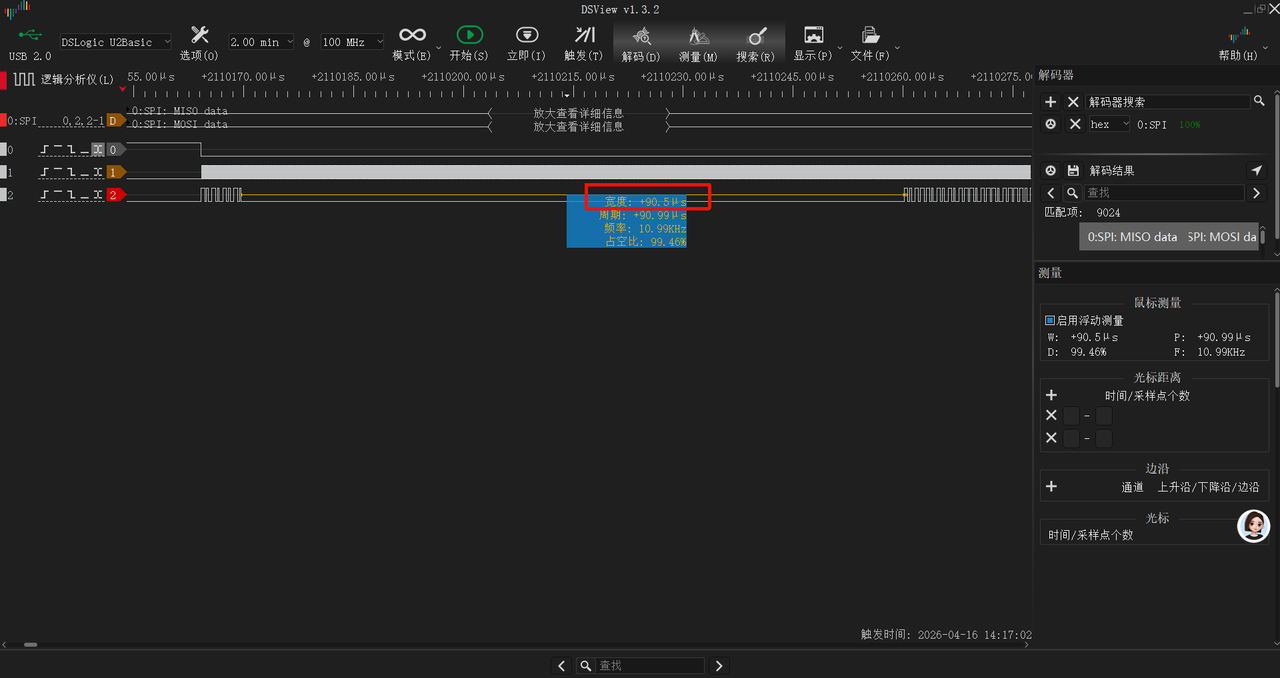Click the bottom search (查找) input field
1280x678 pixels.
click(x=649, y=666)
